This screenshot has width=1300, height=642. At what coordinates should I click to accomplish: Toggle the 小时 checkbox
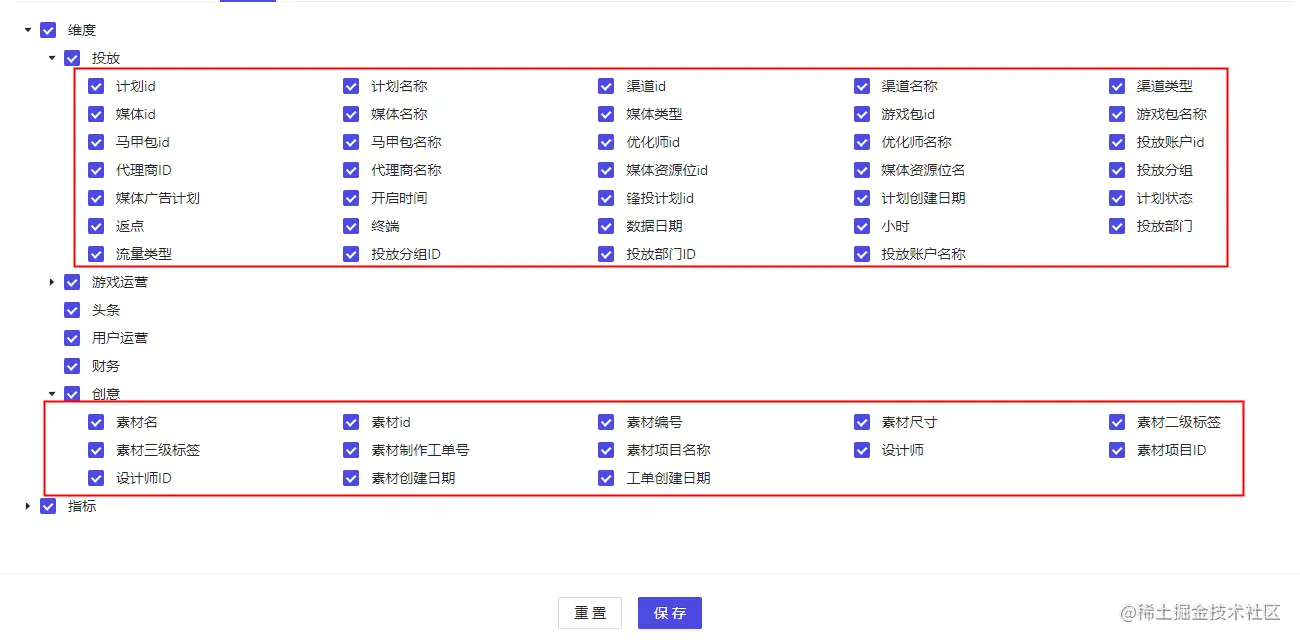[x=862, y=226]
